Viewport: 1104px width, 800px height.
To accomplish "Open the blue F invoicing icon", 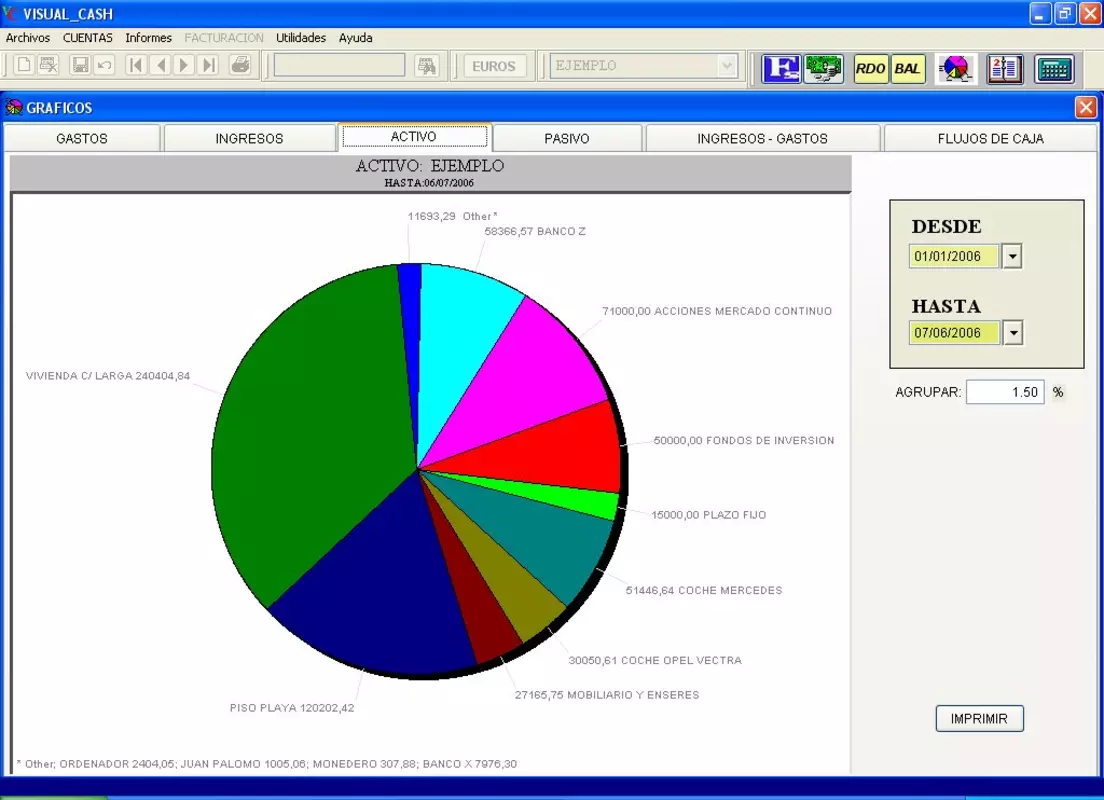I will [781, 68].
